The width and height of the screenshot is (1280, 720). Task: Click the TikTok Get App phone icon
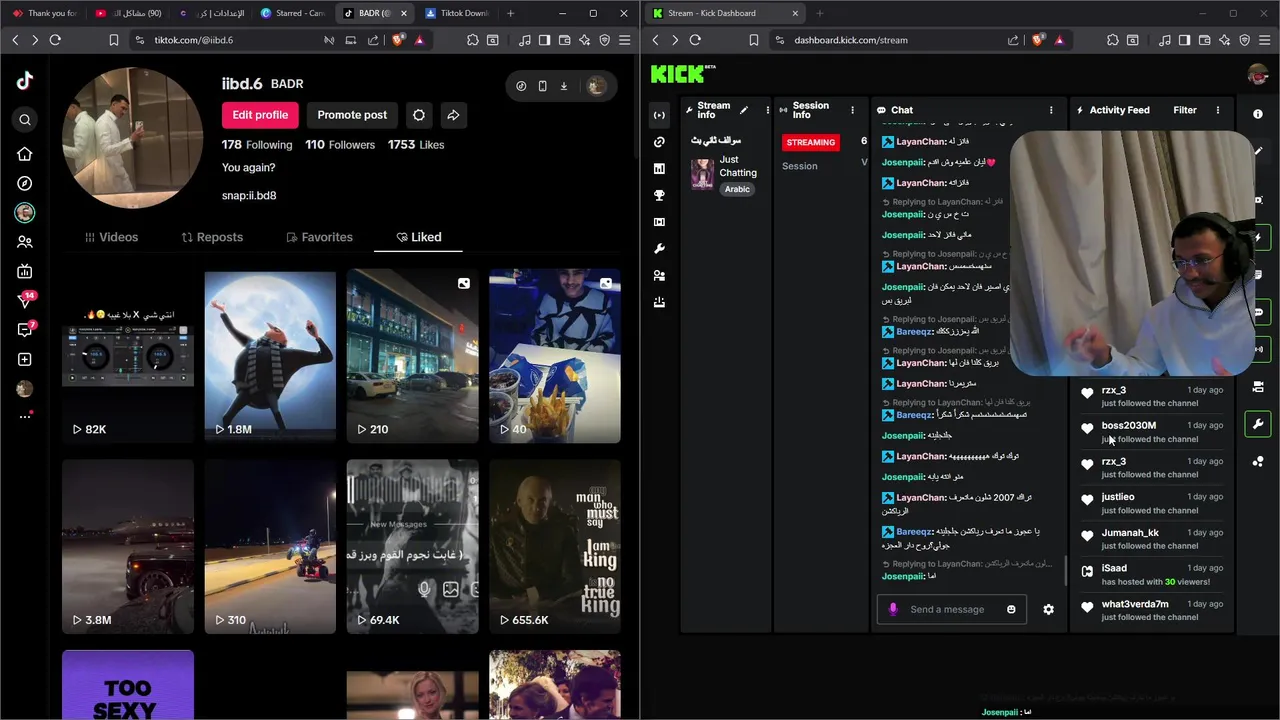pyautogui.click(x=542, y=86)
